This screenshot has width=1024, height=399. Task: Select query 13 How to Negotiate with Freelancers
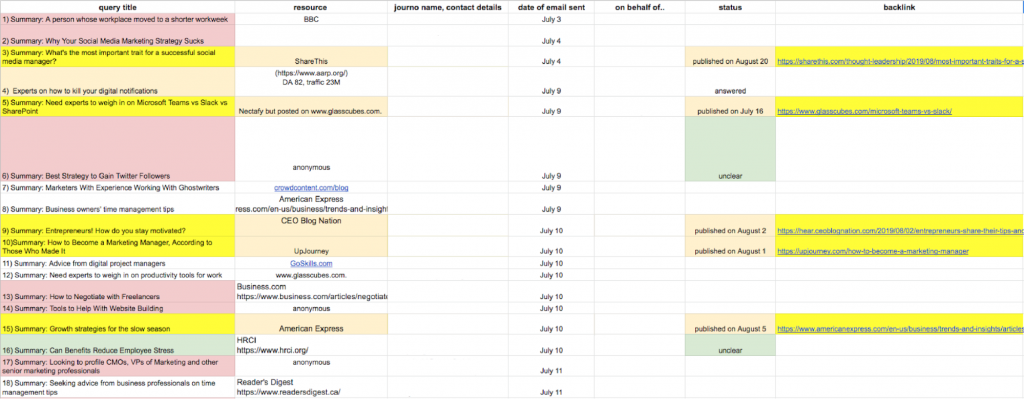pos(118,292)
